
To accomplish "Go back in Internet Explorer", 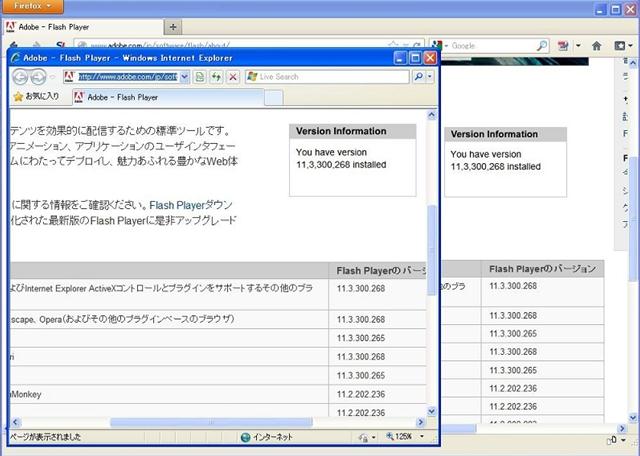I will (20, 77).
